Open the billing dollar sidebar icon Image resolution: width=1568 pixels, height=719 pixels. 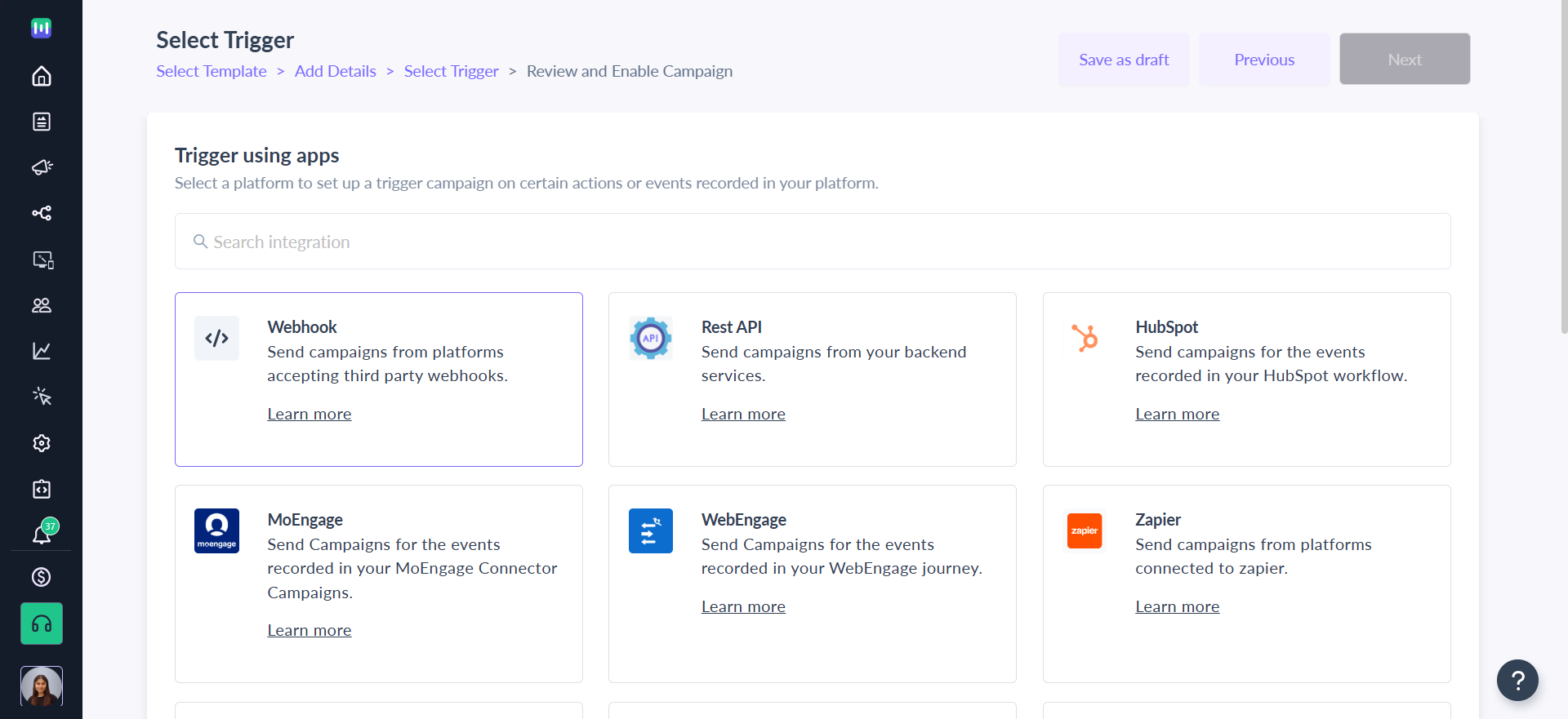[x=41, y=577]
